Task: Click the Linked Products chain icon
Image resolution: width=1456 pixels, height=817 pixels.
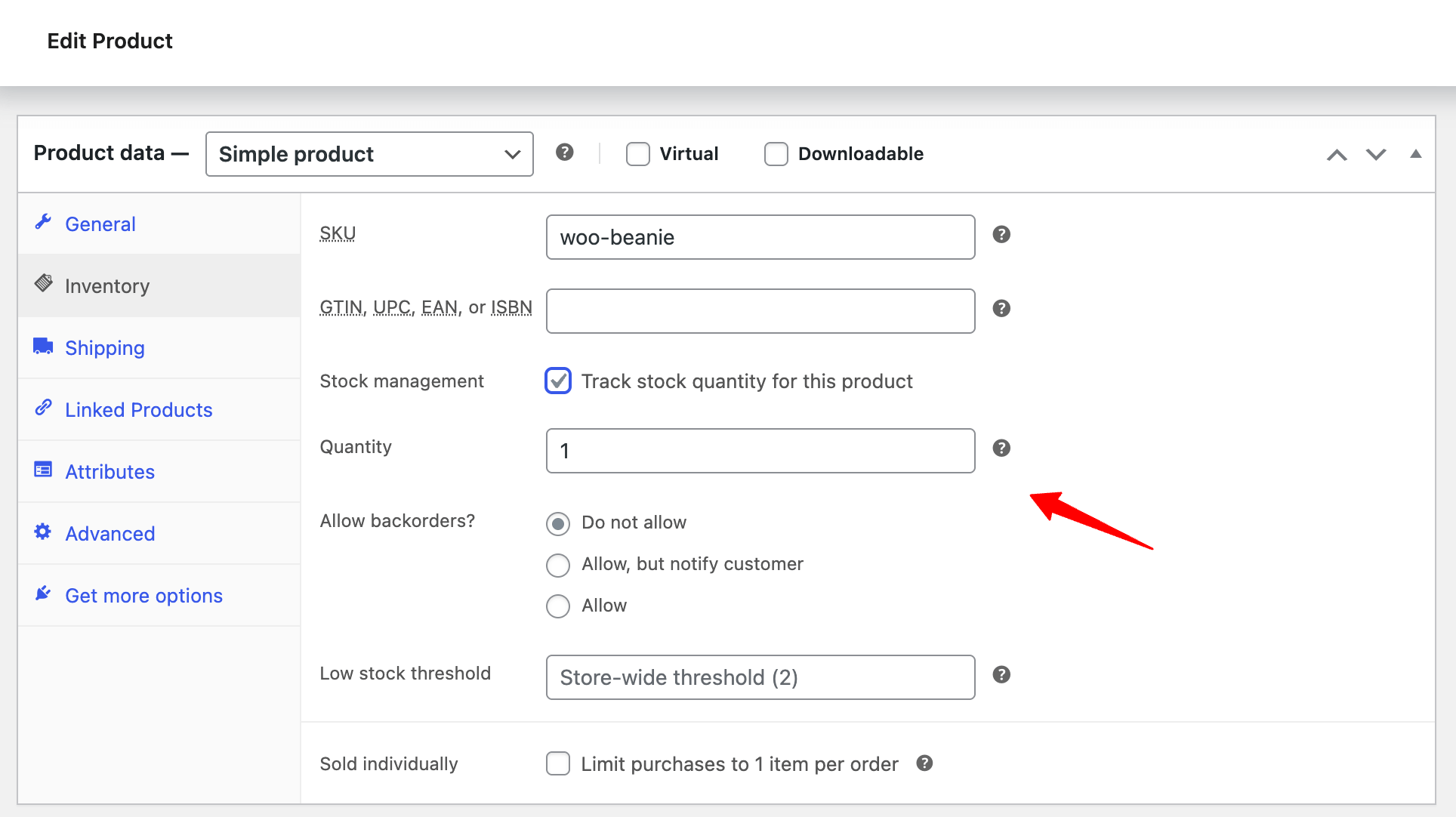Action: (x=43, y=408)
